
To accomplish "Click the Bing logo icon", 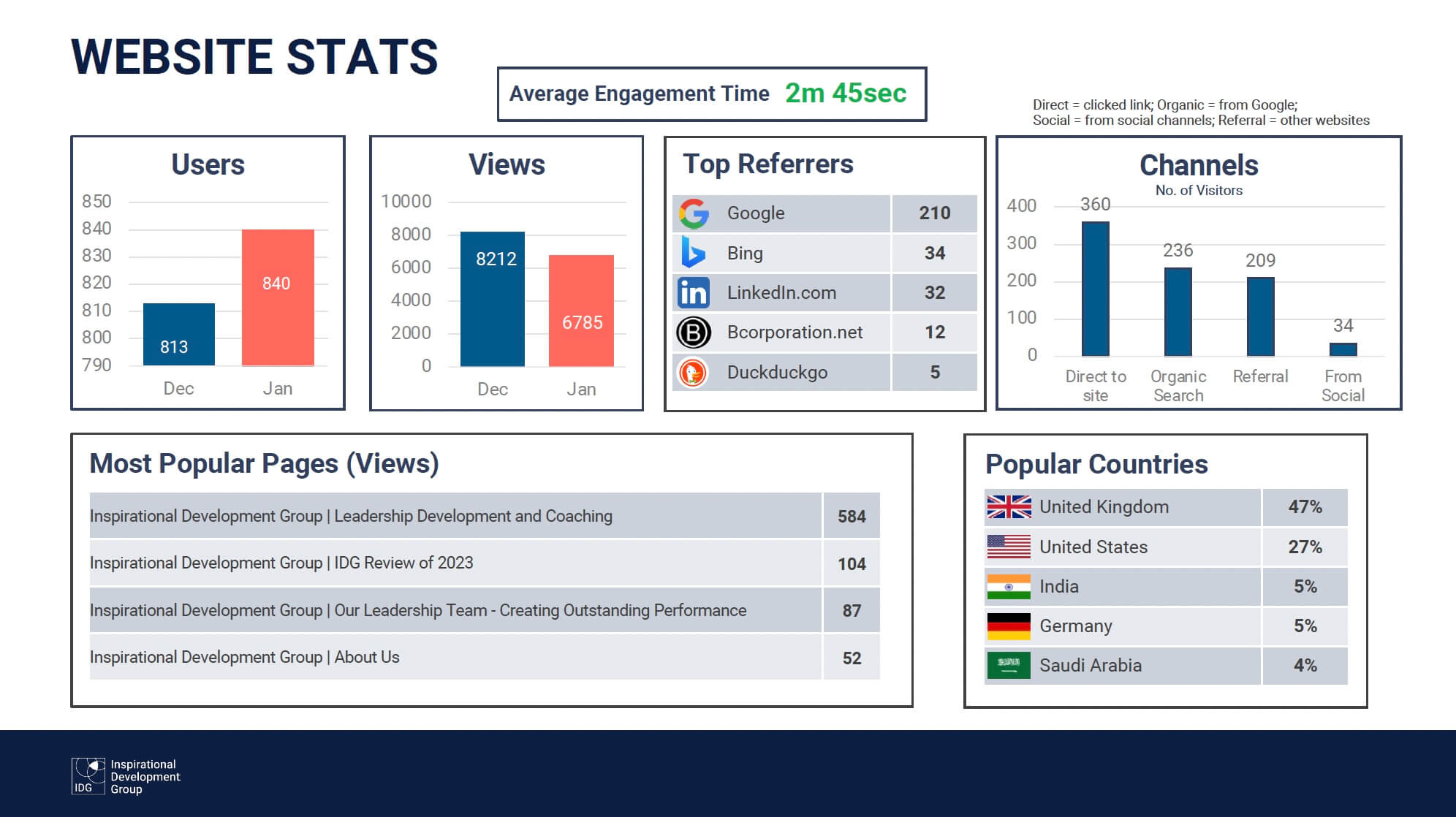I will coord(693,253).
